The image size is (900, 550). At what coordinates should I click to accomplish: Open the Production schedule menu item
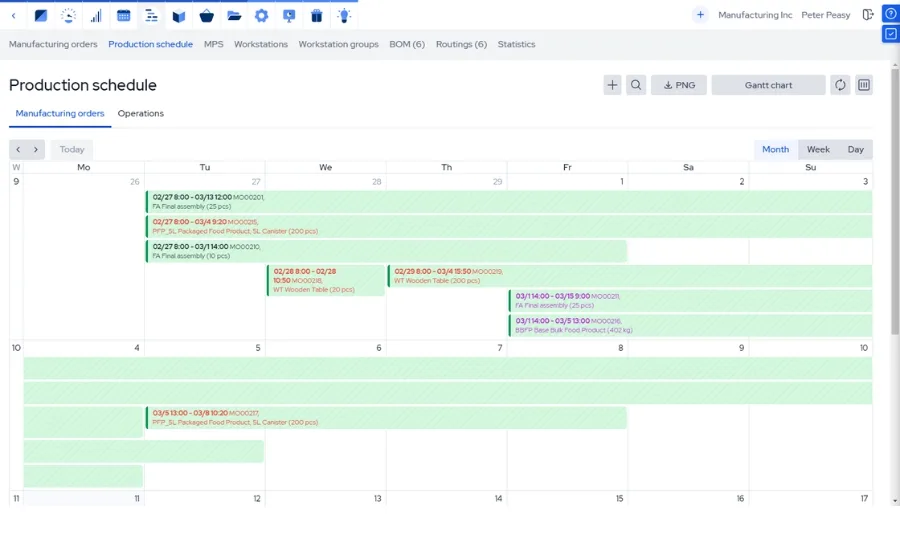click(150, 44)
